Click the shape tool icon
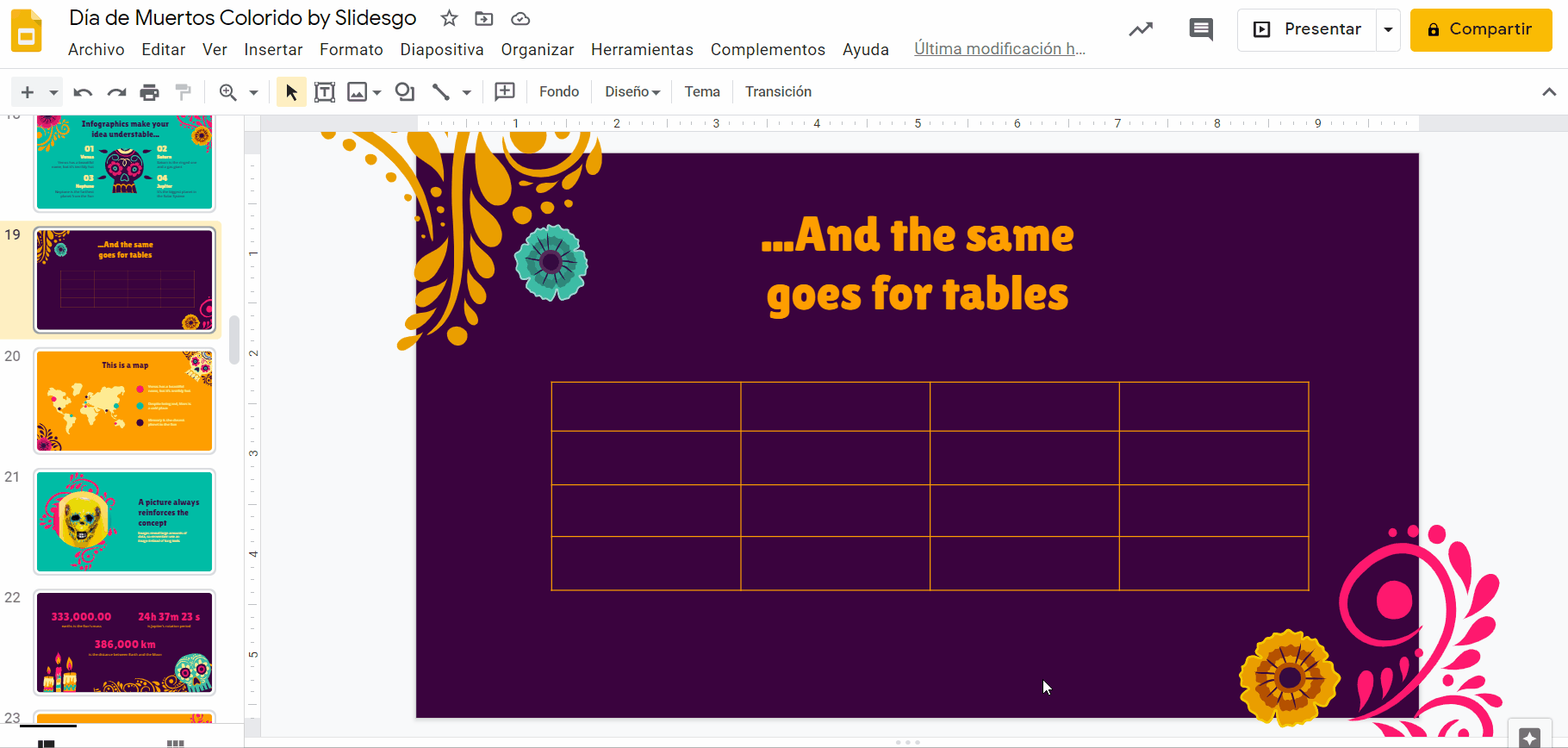This screenshot has height=748, width=1568. pyautogui.click(x=404, y=92)
